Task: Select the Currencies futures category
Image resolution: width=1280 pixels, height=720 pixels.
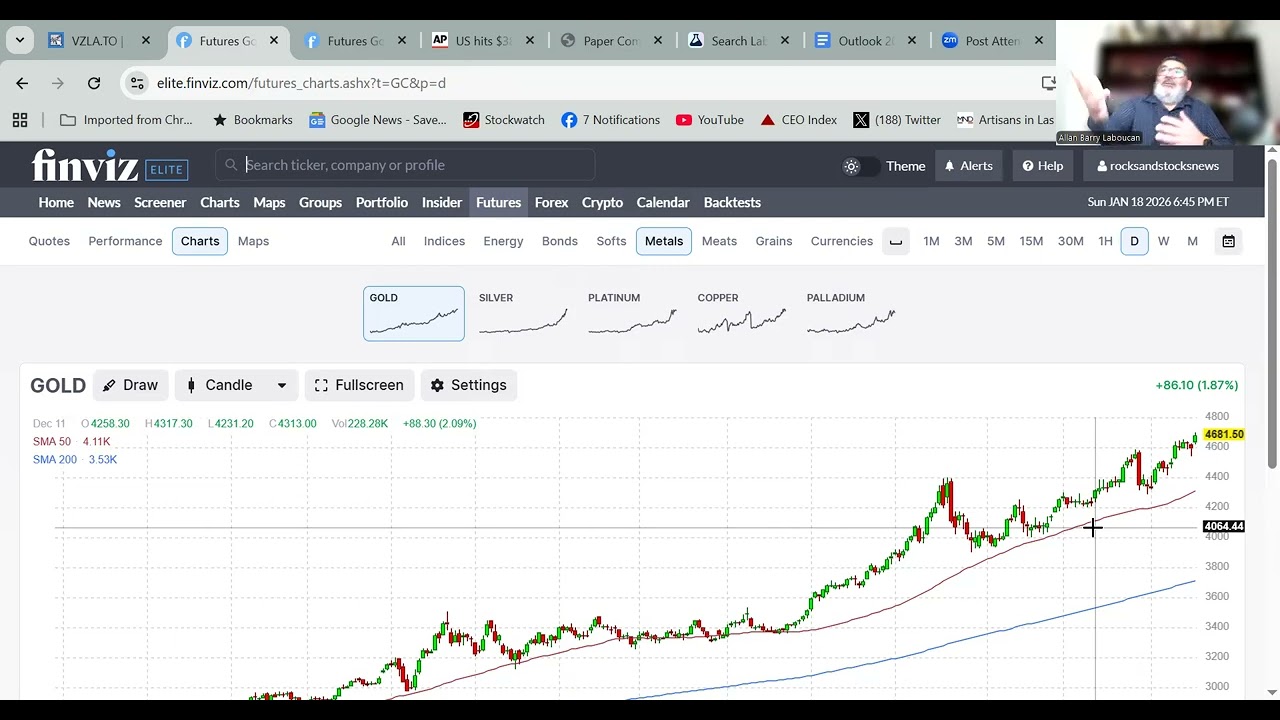Action: pos(842,241)
